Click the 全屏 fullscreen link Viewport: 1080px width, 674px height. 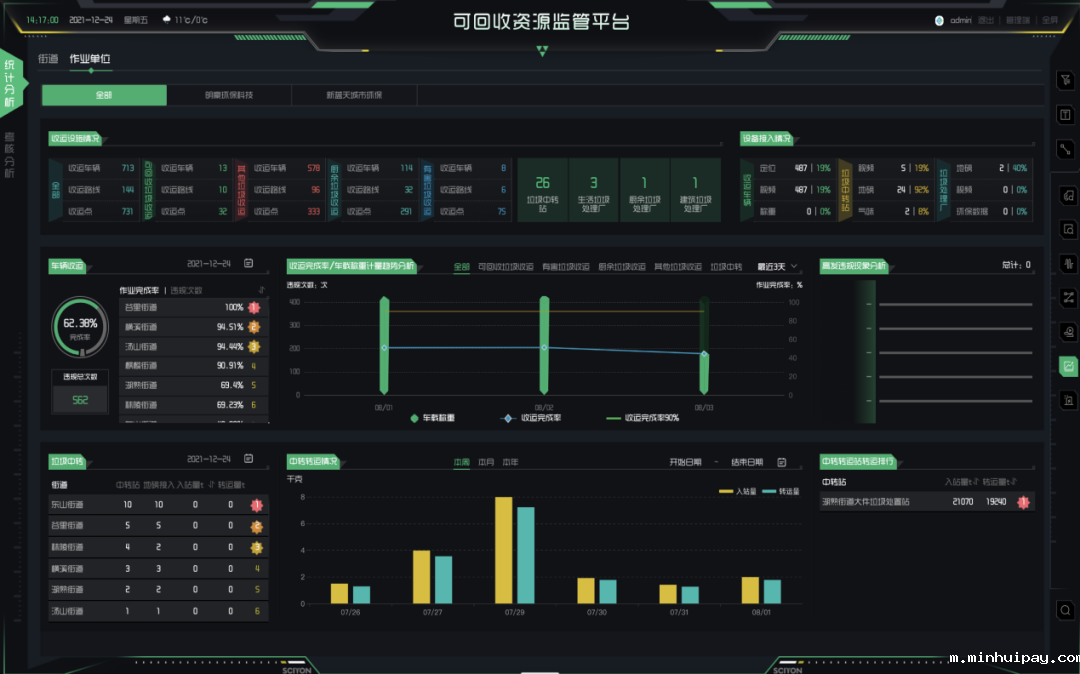[1050, 20]
